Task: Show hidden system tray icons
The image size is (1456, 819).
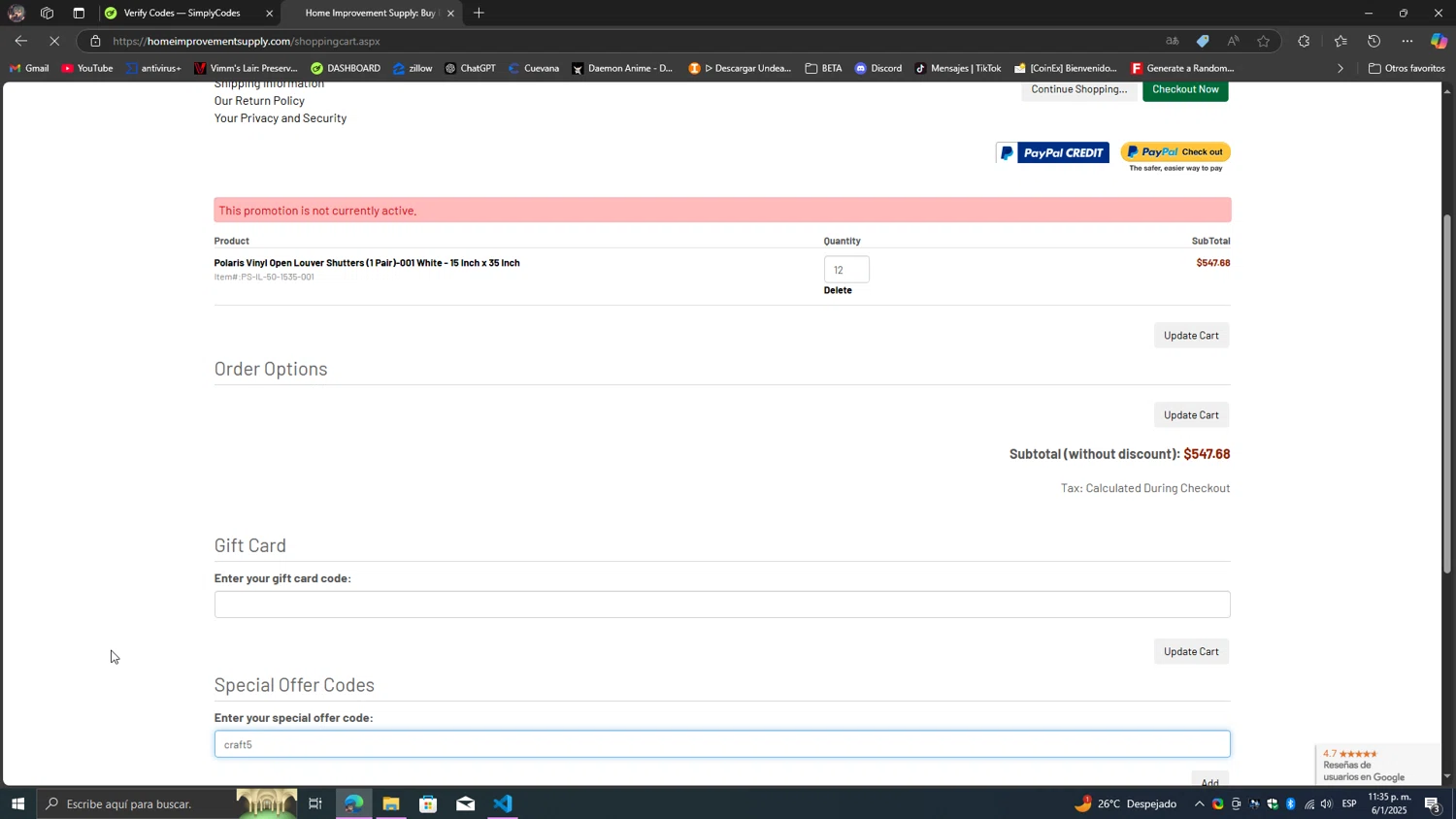Action: (x=1199, y=803)
